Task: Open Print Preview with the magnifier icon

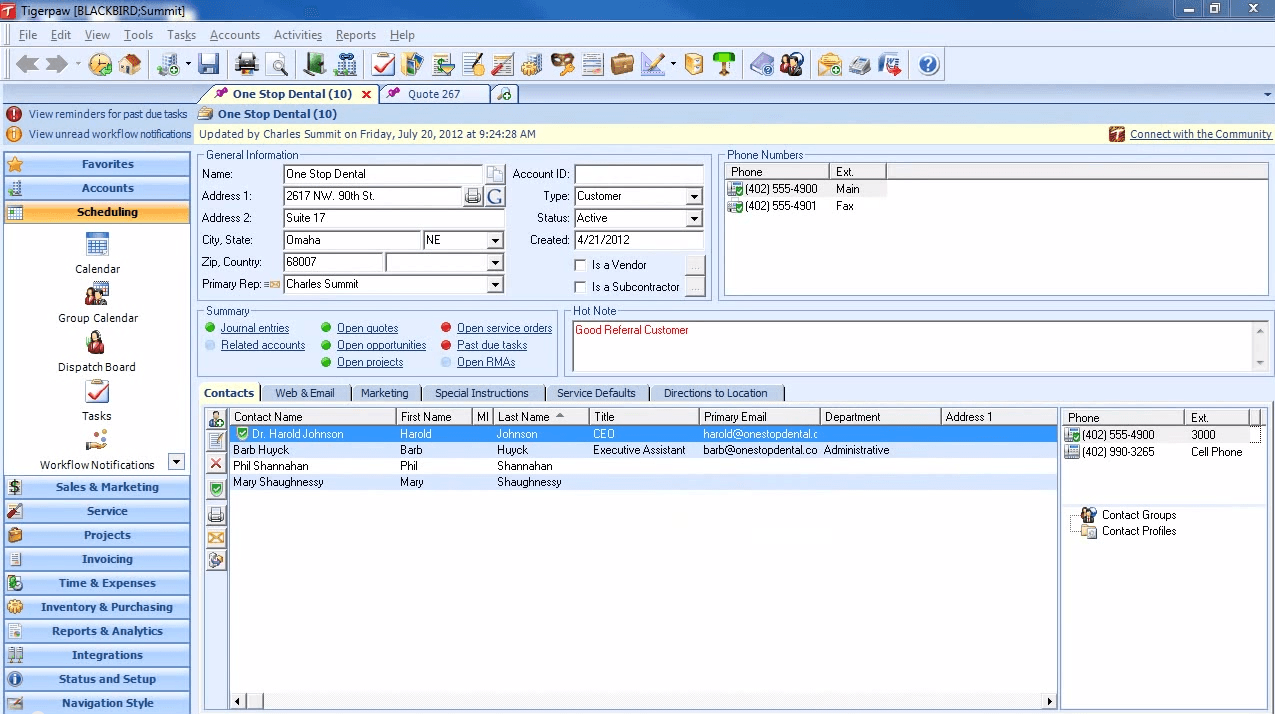Action: click(277, 63)
